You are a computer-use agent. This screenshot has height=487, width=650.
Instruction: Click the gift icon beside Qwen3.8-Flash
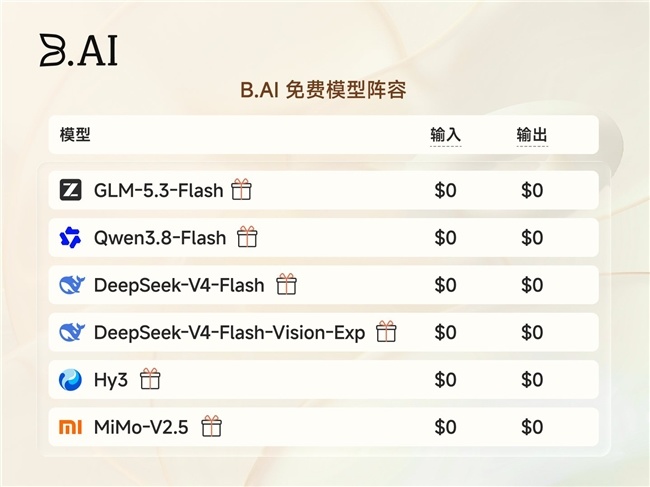(x=247, y=237)
